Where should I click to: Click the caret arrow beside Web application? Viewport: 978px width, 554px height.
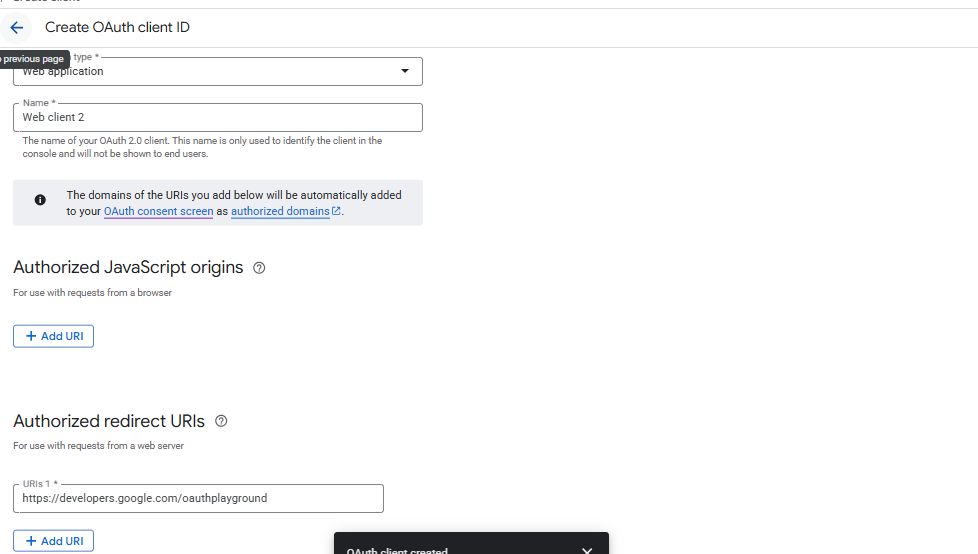(404, 71)
